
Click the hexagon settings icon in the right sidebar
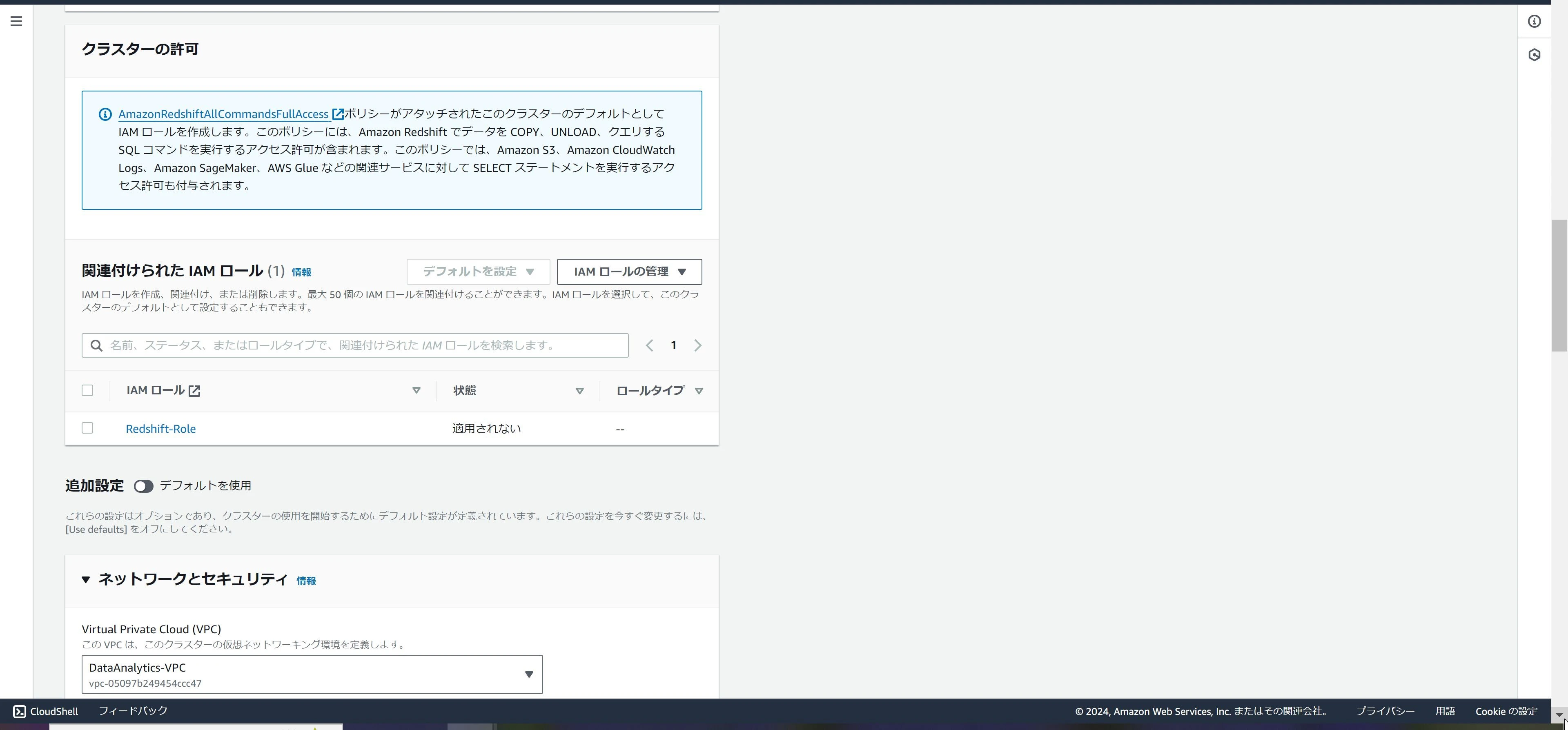[1534, 55]
